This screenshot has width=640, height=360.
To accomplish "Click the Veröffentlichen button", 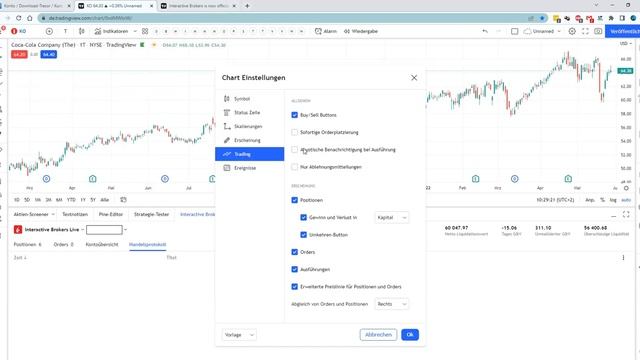I will 623,31.
